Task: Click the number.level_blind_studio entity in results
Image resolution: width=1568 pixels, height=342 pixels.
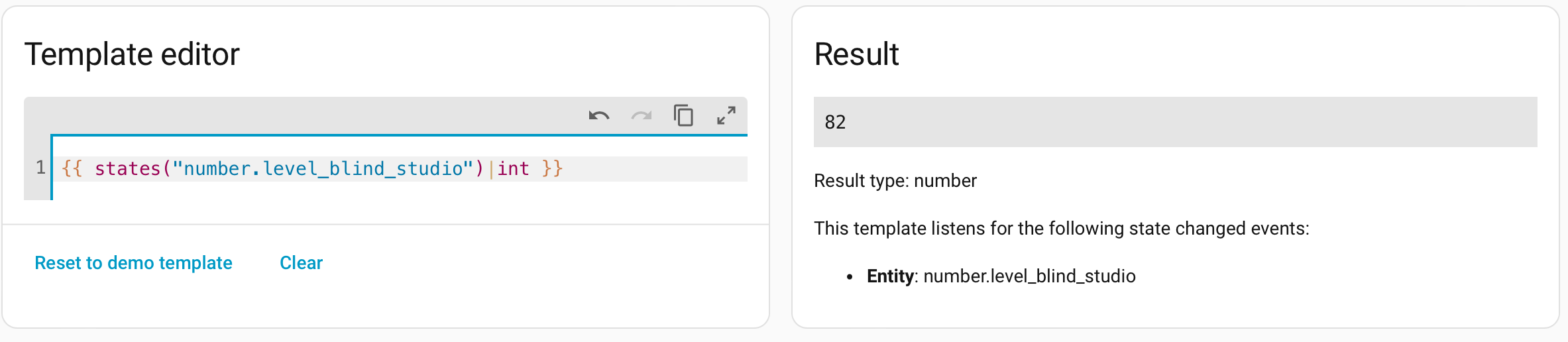Action: pos(1029,276)
